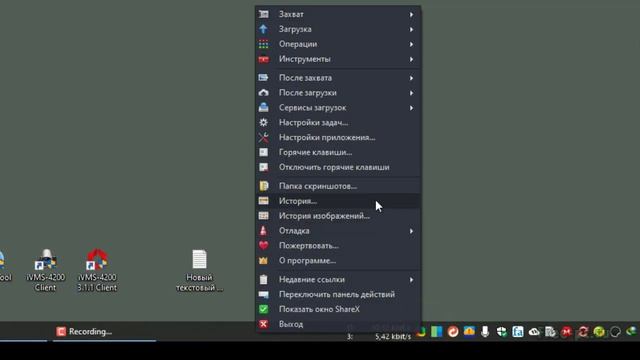Expand the Отладка submenu arrow

coord(411,231)
